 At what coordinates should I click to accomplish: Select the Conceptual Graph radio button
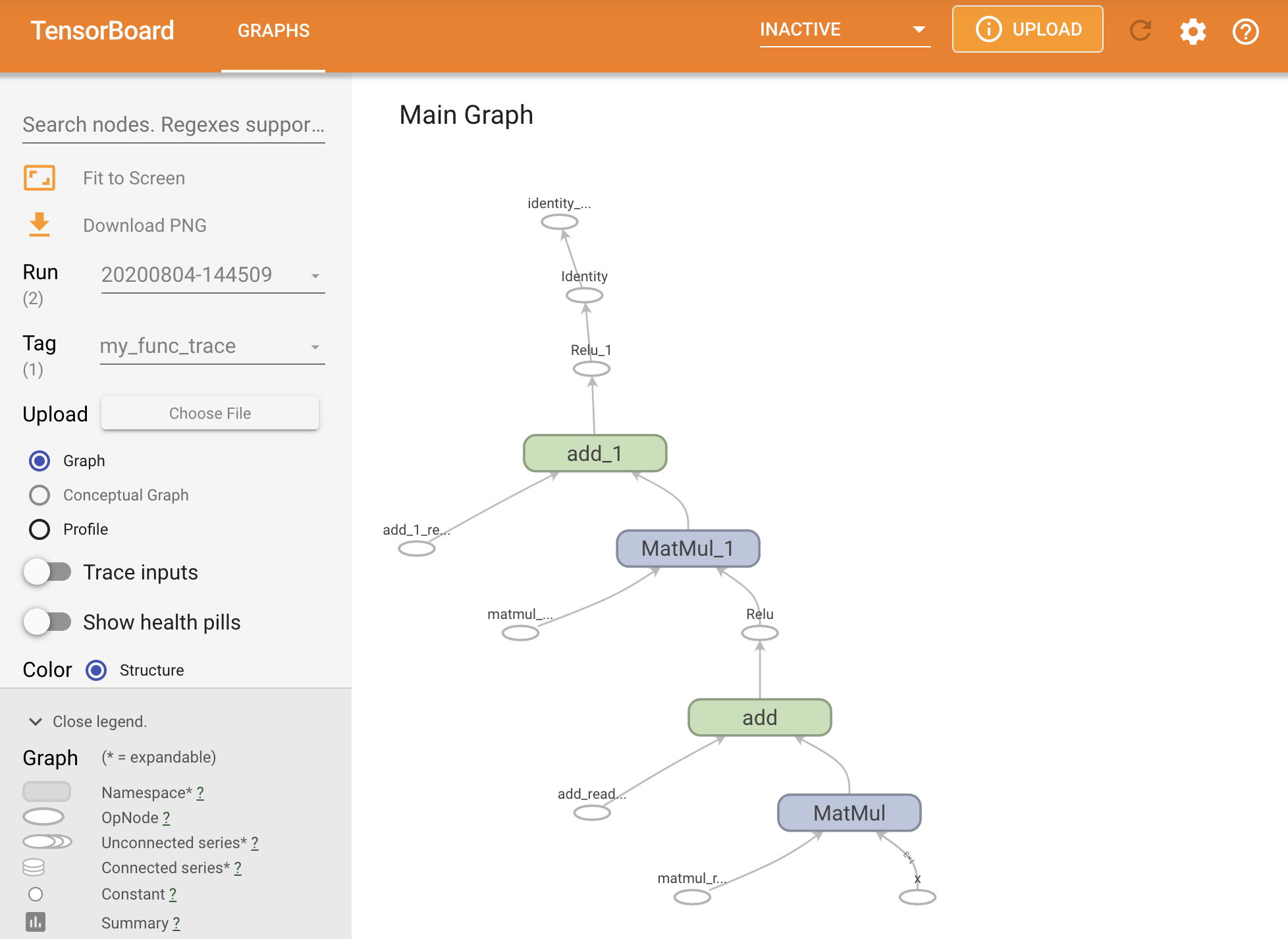tap(38, 494)
